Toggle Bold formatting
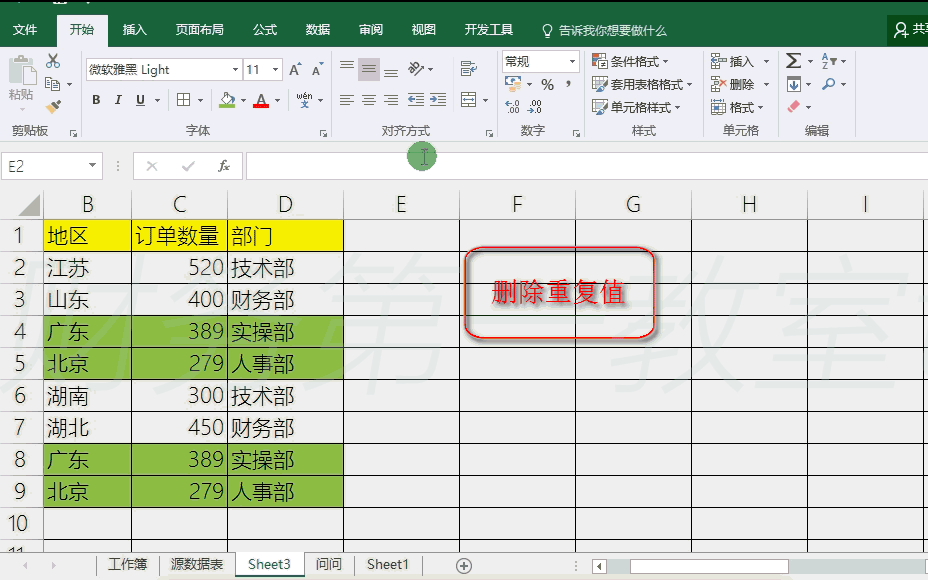This screenshot has width=928, height=580. (x=96, y=100)
